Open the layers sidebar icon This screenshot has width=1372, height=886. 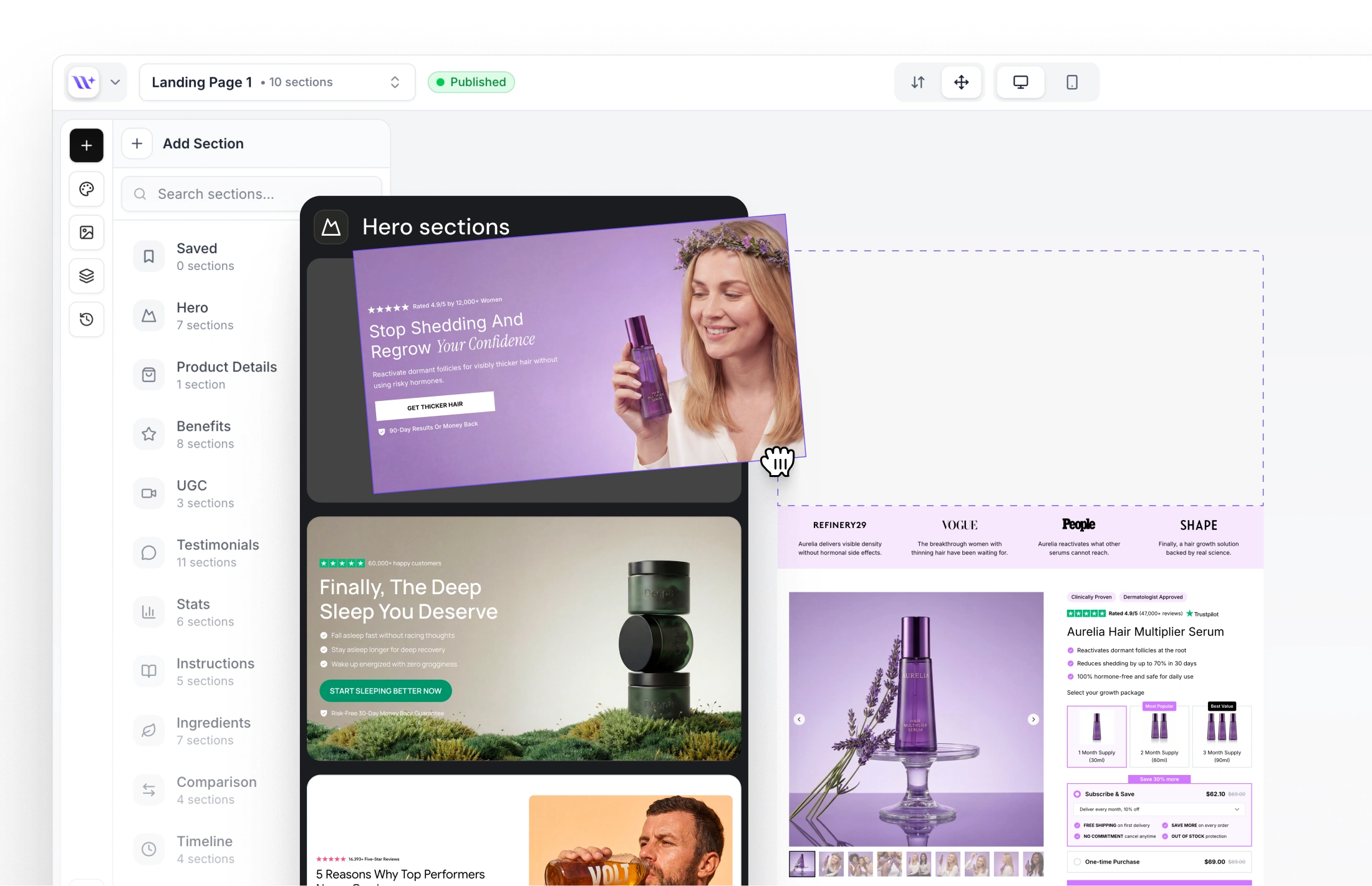pyautogui.click(x=87, y=276)
